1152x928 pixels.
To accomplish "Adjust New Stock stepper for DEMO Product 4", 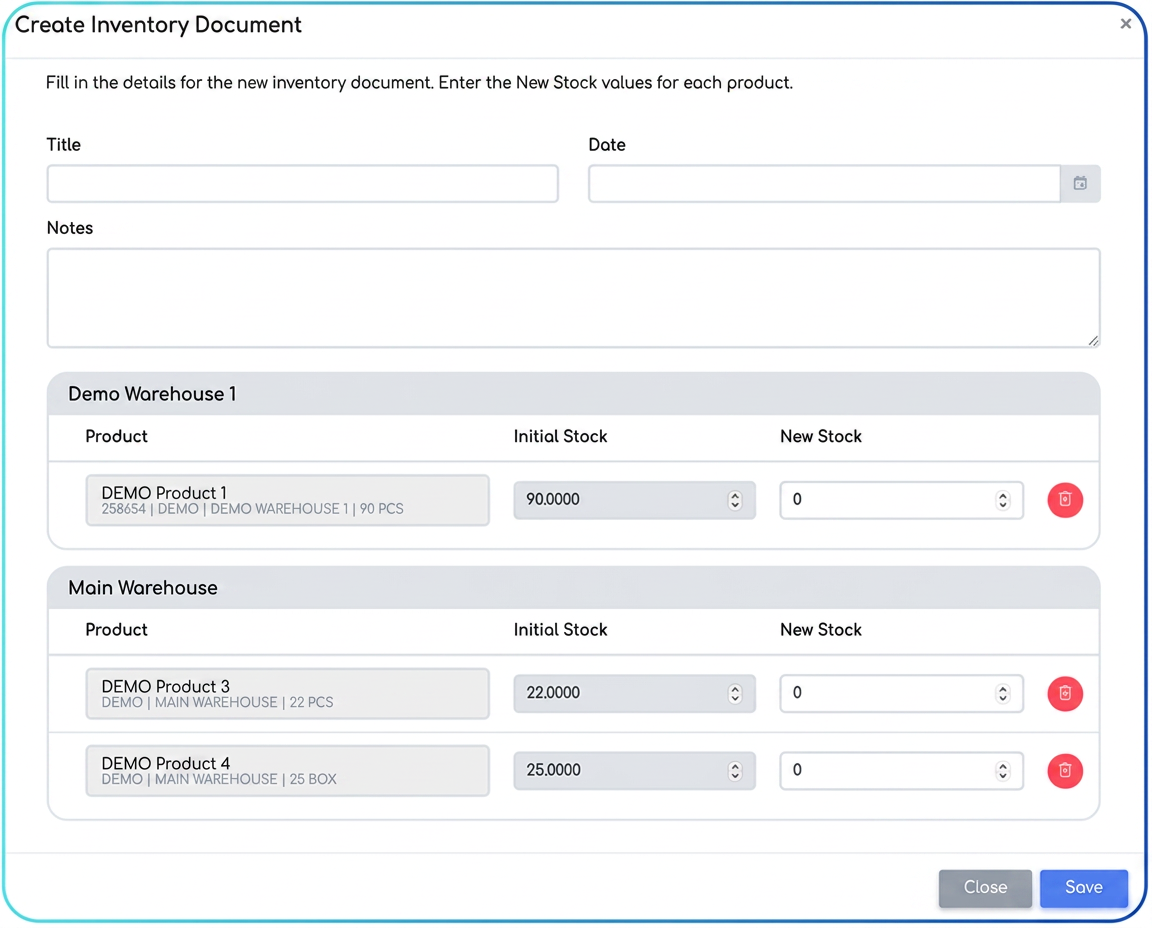I will [x=1003, y=771].
